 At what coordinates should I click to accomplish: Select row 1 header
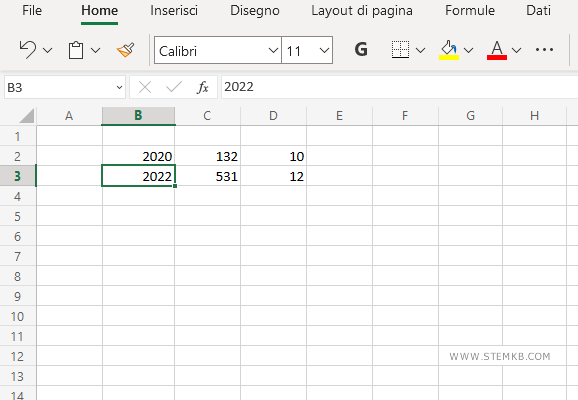18,136
